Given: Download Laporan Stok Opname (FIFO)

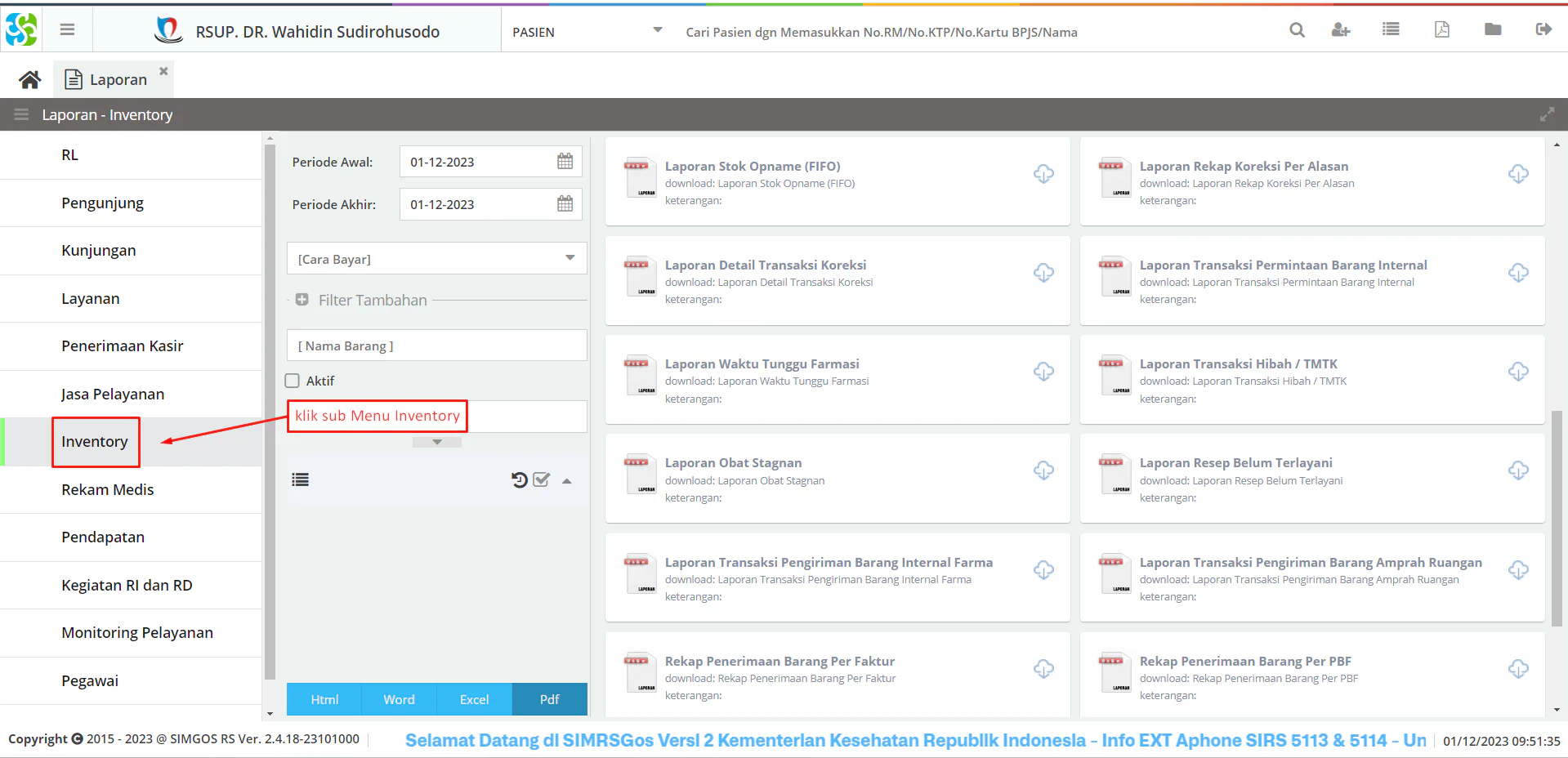Looking at the screenshot, I should (x=1043, y=173).
